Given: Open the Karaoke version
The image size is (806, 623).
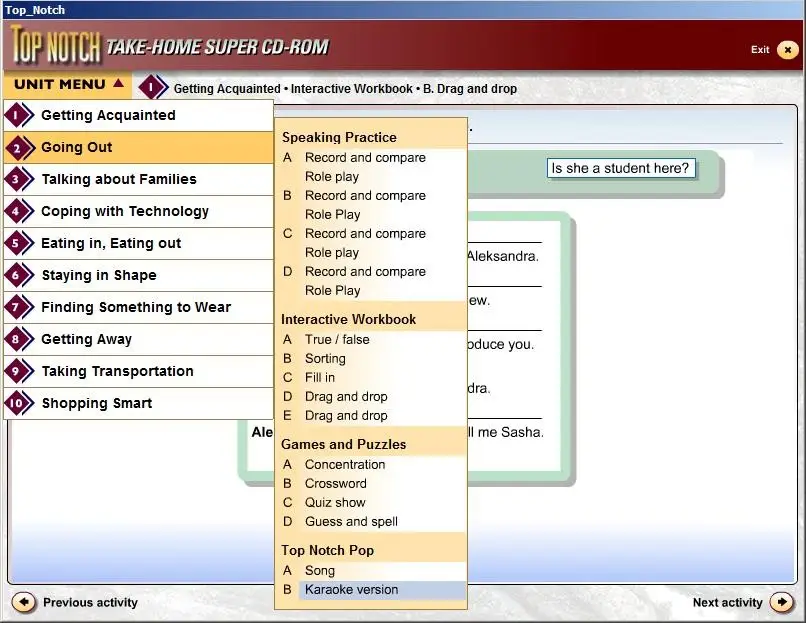Looking at the screenshot, I should pyautogui.click(x=351, y=590).
